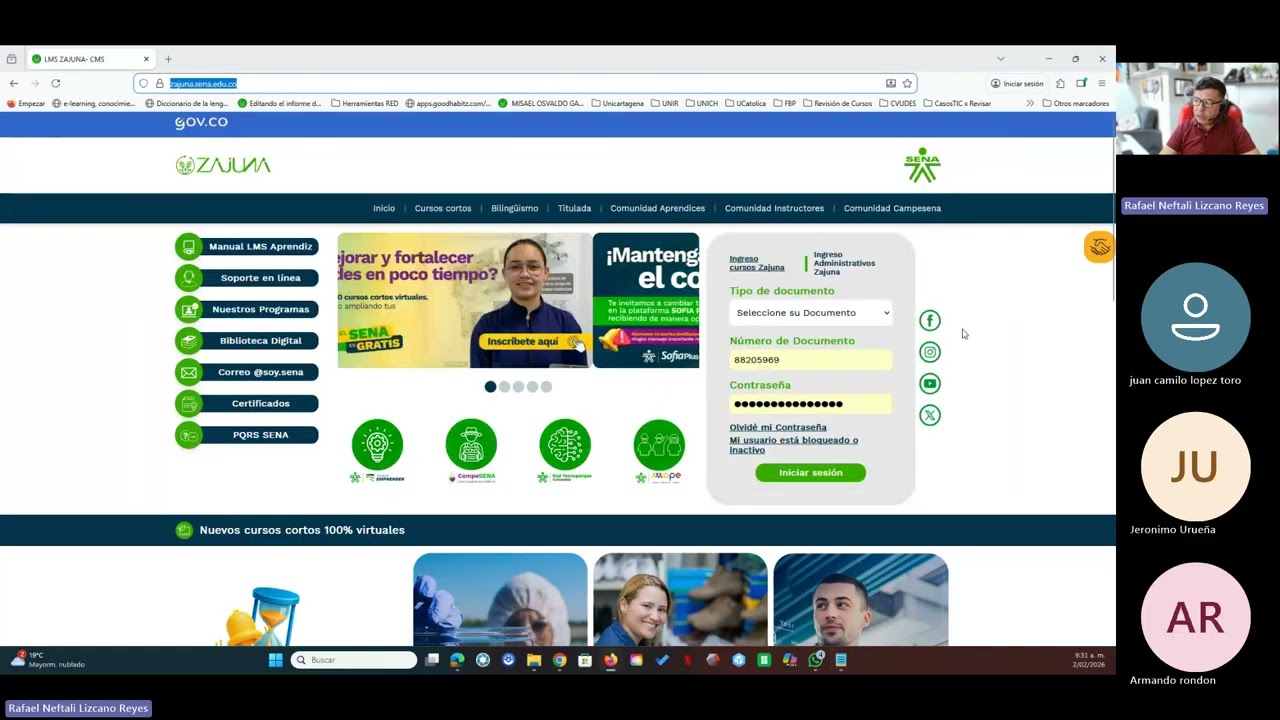The width and height of the screenshot is (1280, 720).
Task: Open a new browser tab
Action: [168, 59]
